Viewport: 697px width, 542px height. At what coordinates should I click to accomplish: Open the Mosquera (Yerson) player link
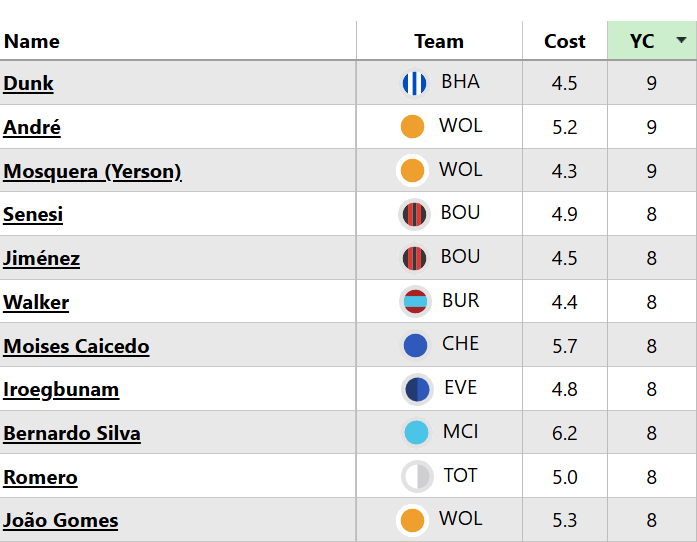pyautogui.click(x=92, y=171)
